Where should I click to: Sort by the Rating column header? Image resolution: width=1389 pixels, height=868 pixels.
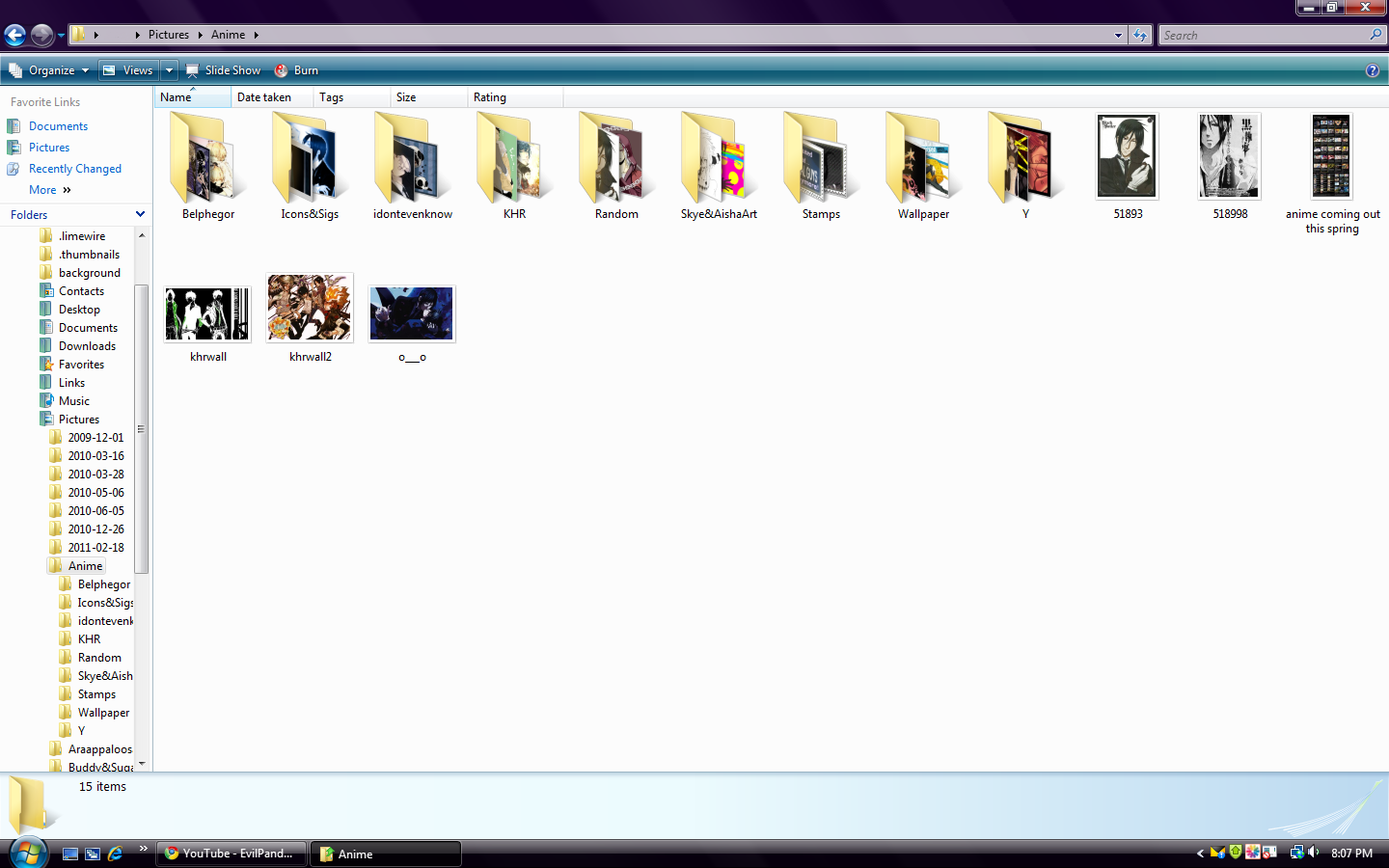(515, 97)
